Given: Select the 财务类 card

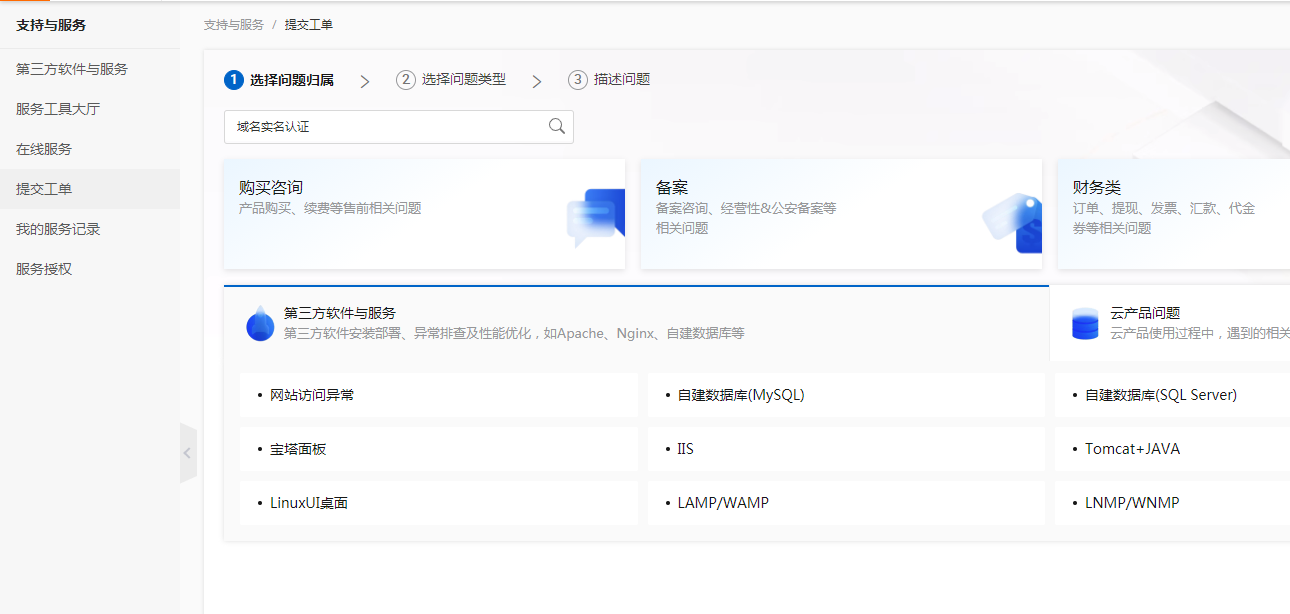Looking at the screenshot, I should (x=1174, y=214).
